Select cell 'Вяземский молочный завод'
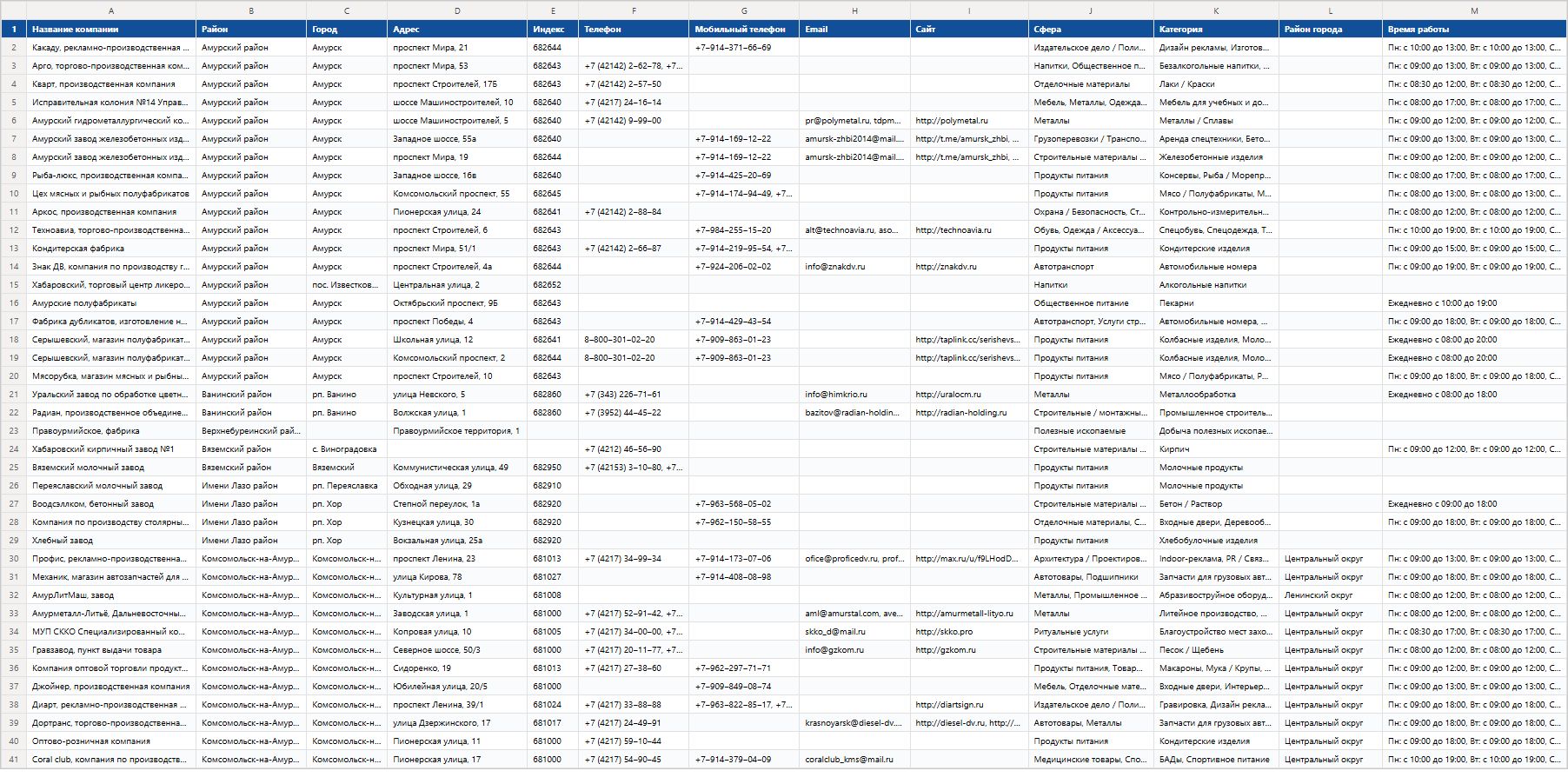This screenshot has height=784, width=1568. click(x=111, y=468)
